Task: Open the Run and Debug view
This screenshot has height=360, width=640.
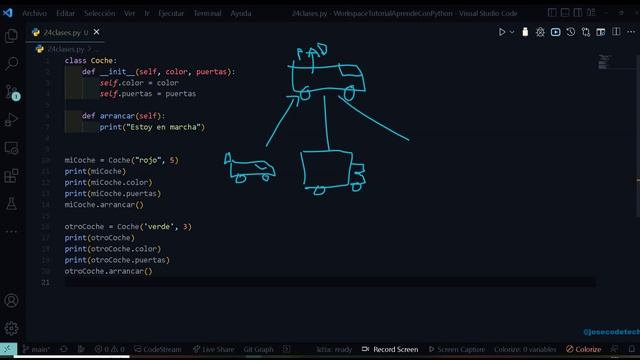Action: [x=11, y=120]
